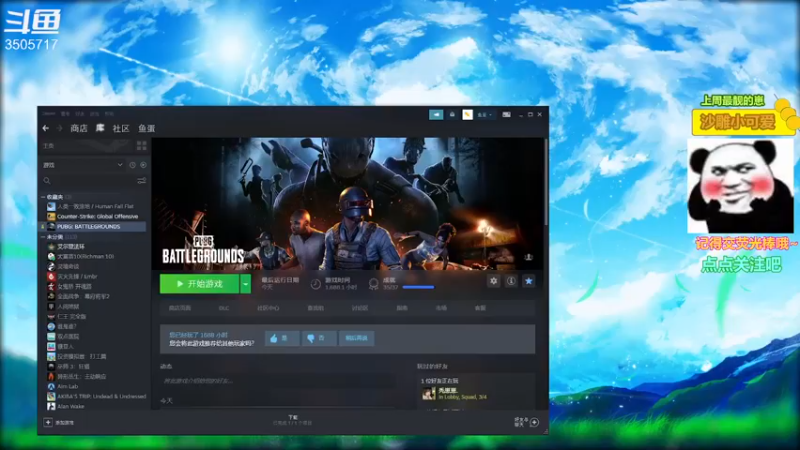Click the PUBG Battlegrounds hero banner

(x=348, y=203)
